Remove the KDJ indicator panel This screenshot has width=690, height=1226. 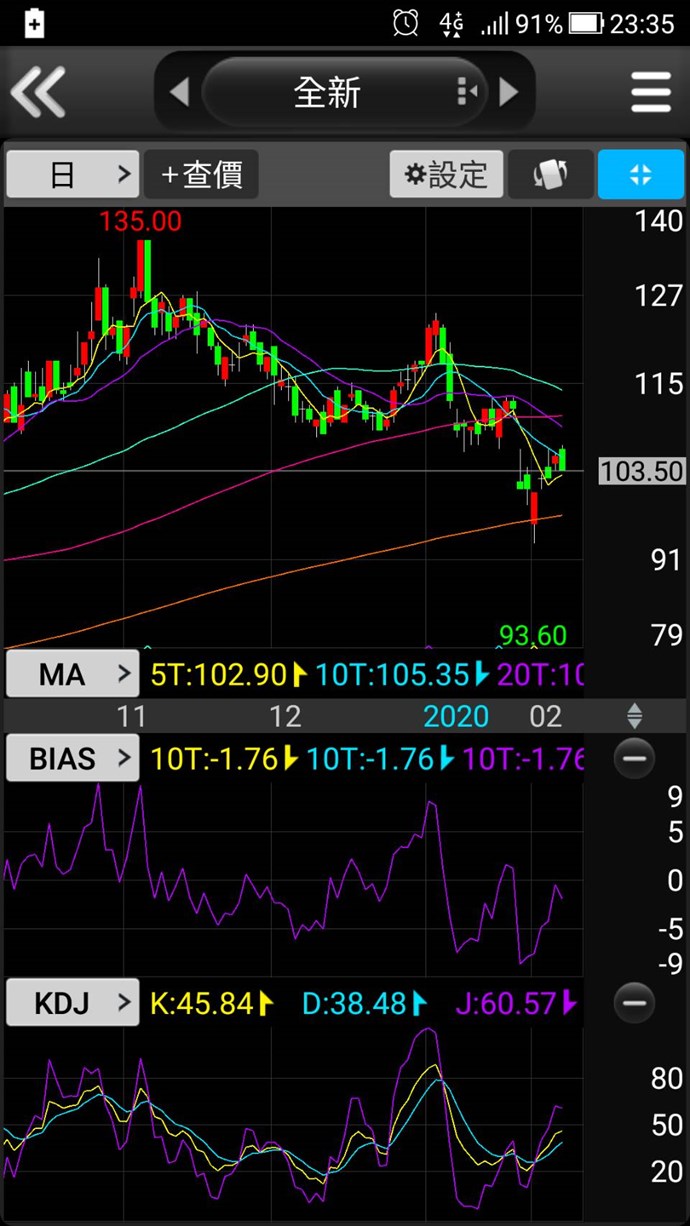click(x=634, y=1002)
